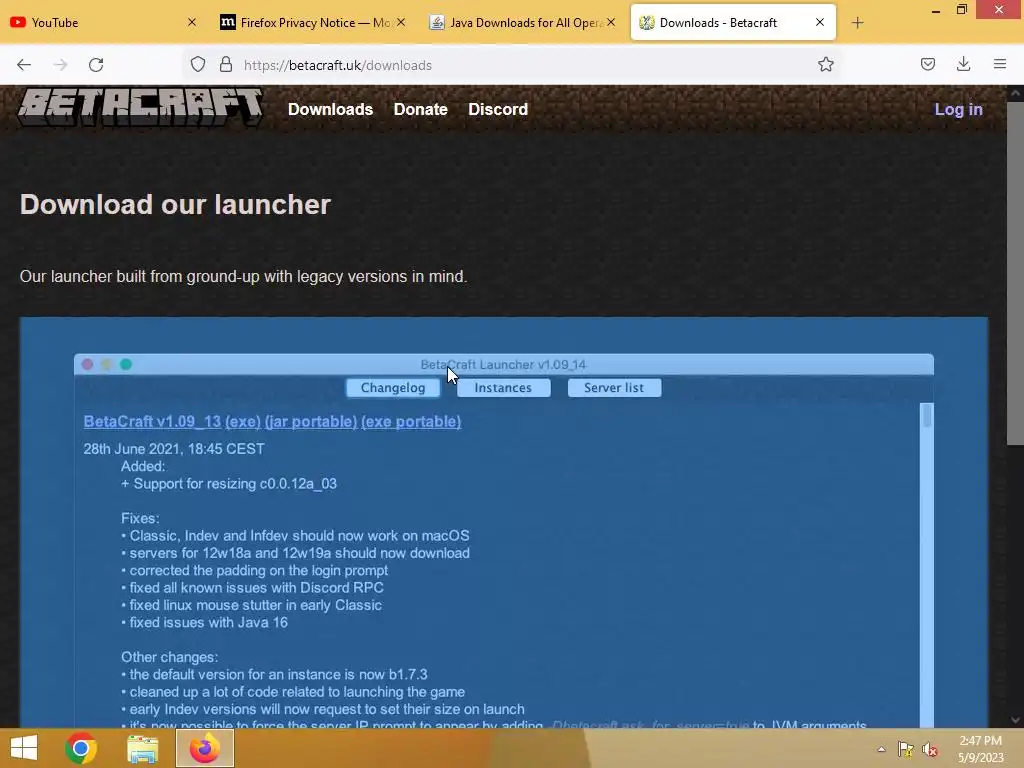Click yellow dot on launcher preview
Image resolution: width=1024 pixels, height=768 pixels.
click(107, 364)
